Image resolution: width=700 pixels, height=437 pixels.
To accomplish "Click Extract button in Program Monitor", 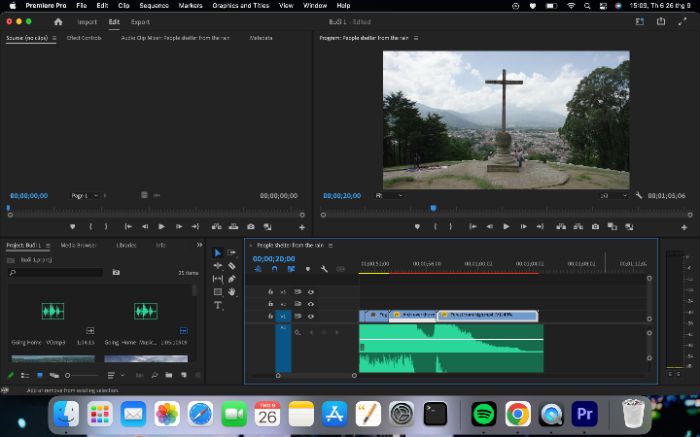I will coord(578,227).
